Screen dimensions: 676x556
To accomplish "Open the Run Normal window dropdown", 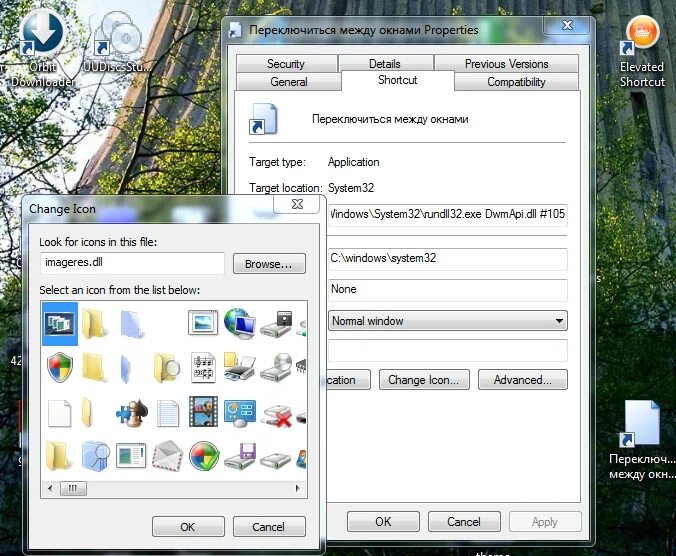I will click(448, 321).
